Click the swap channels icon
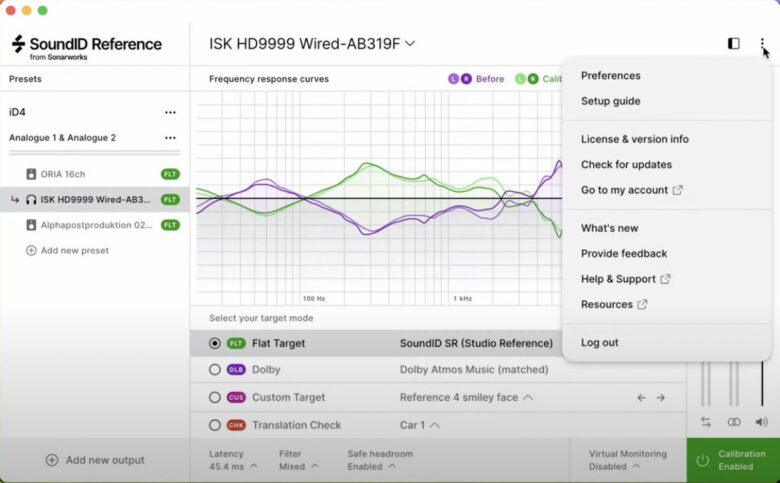 706,422
